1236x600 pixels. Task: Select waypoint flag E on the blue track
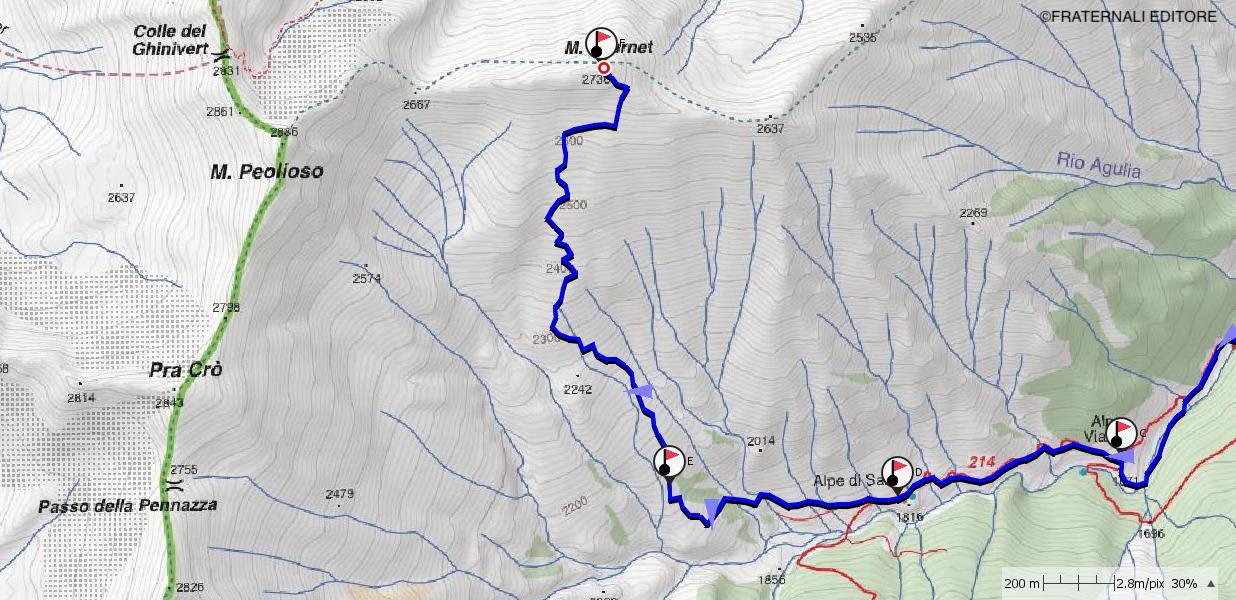670,463
